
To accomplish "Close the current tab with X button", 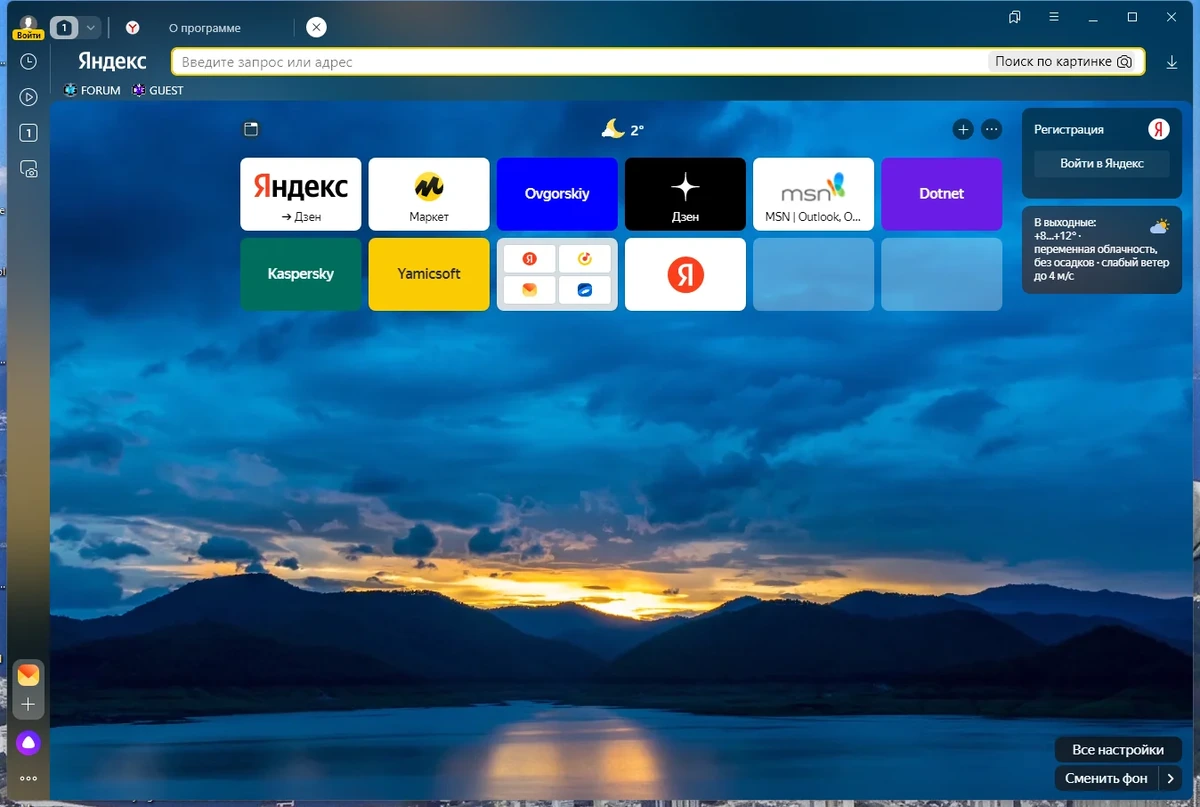I will point(316,27).
